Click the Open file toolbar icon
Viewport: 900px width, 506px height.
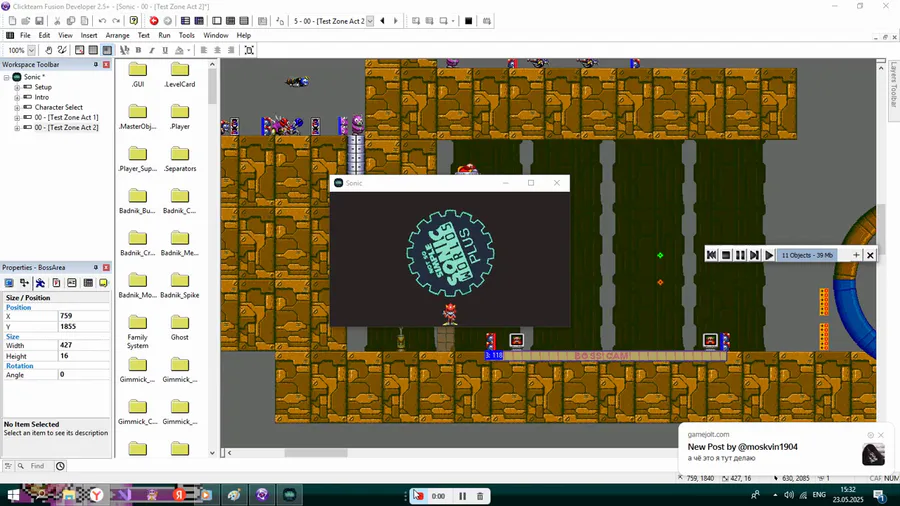pos(26,21)
